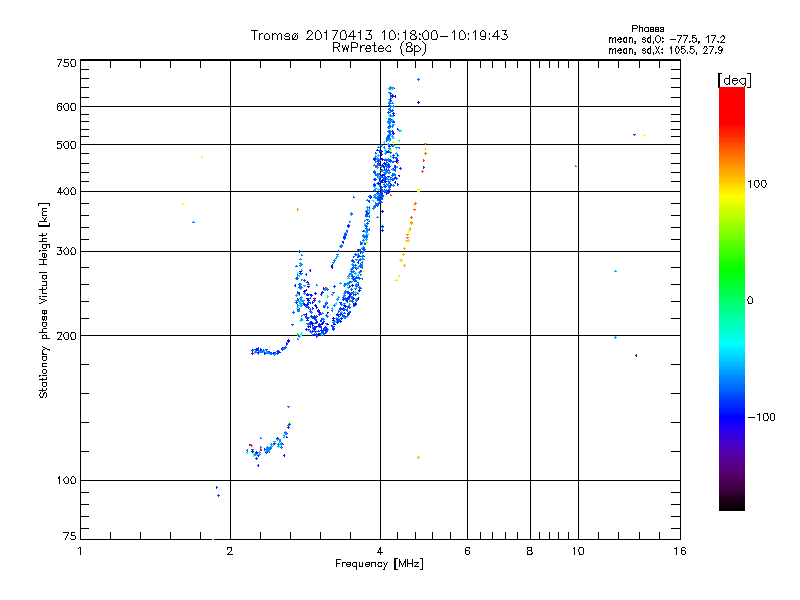This screenshot has width=800, height=600.
Task: Click the 4 MHz frequency tick label
Action: 380,551
